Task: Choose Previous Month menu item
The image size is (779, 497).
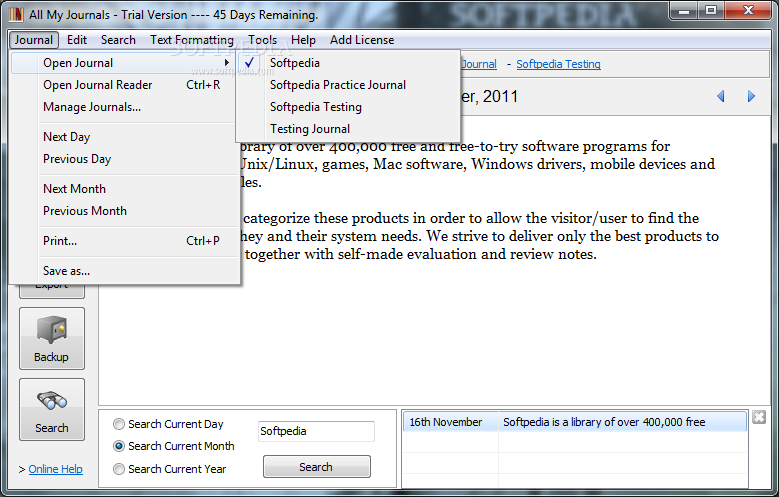Action: point(125,211)
